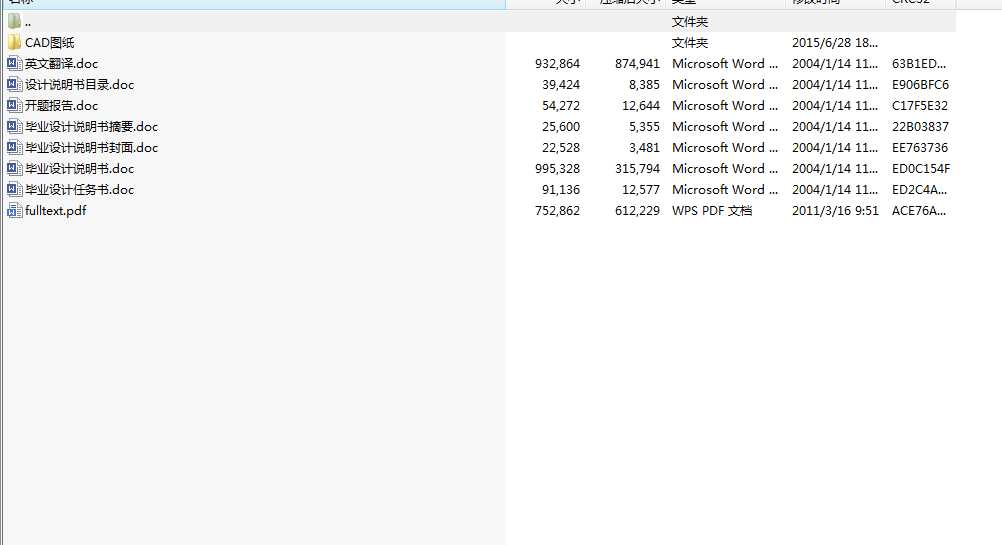Click the compressed size 3,481
Screen dimensions: 1002x545
click(x=644, y=148)
